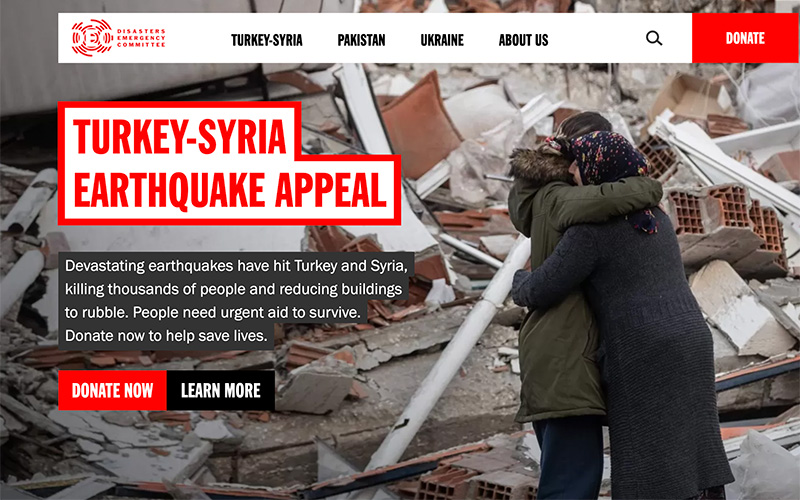Screen dimensions: 800x500
Task: Click the appeal description paragraph
Action: click(236, 301)
